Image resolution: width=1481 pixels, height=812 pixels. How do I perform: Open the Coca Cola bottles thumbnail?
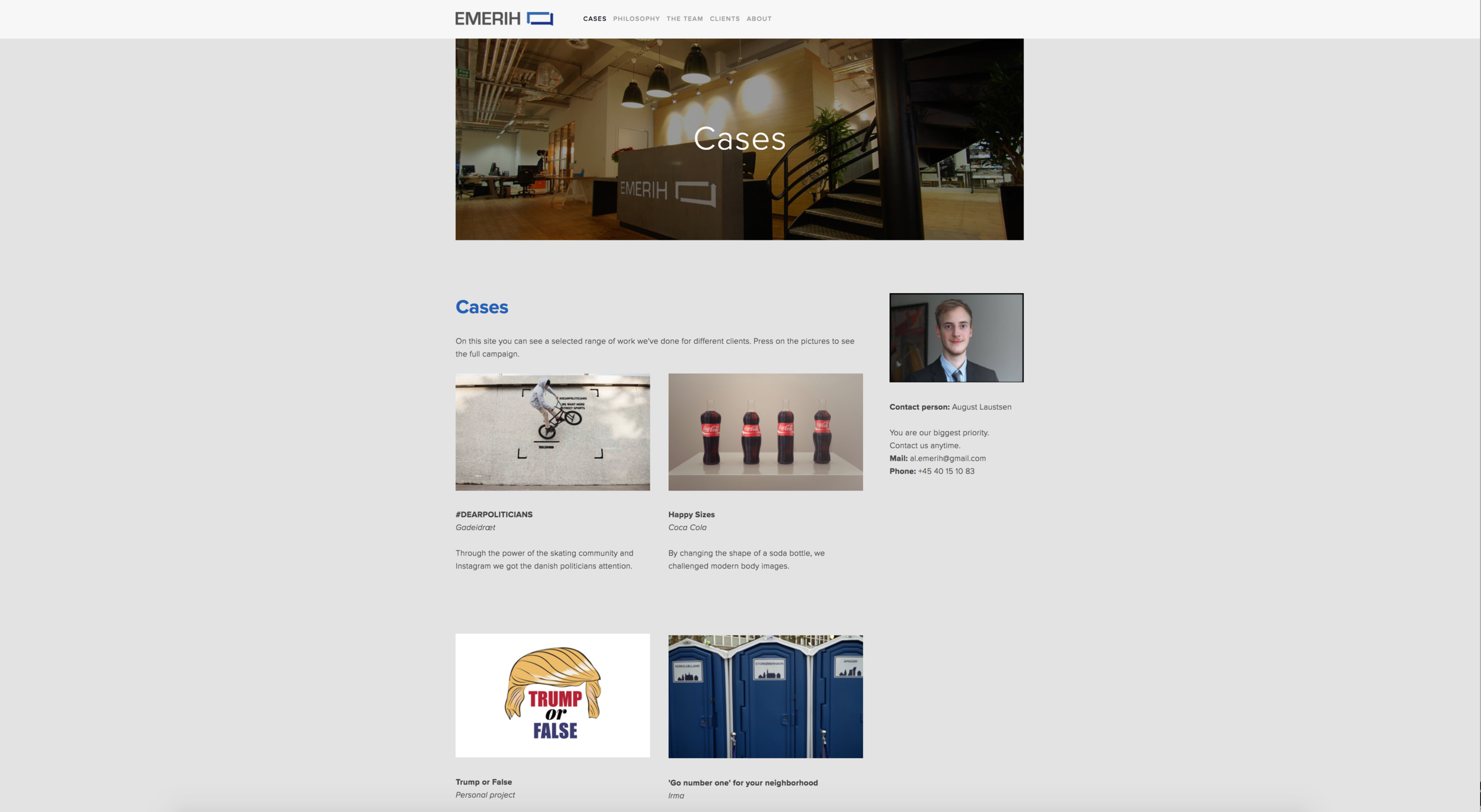pos(765,432)
